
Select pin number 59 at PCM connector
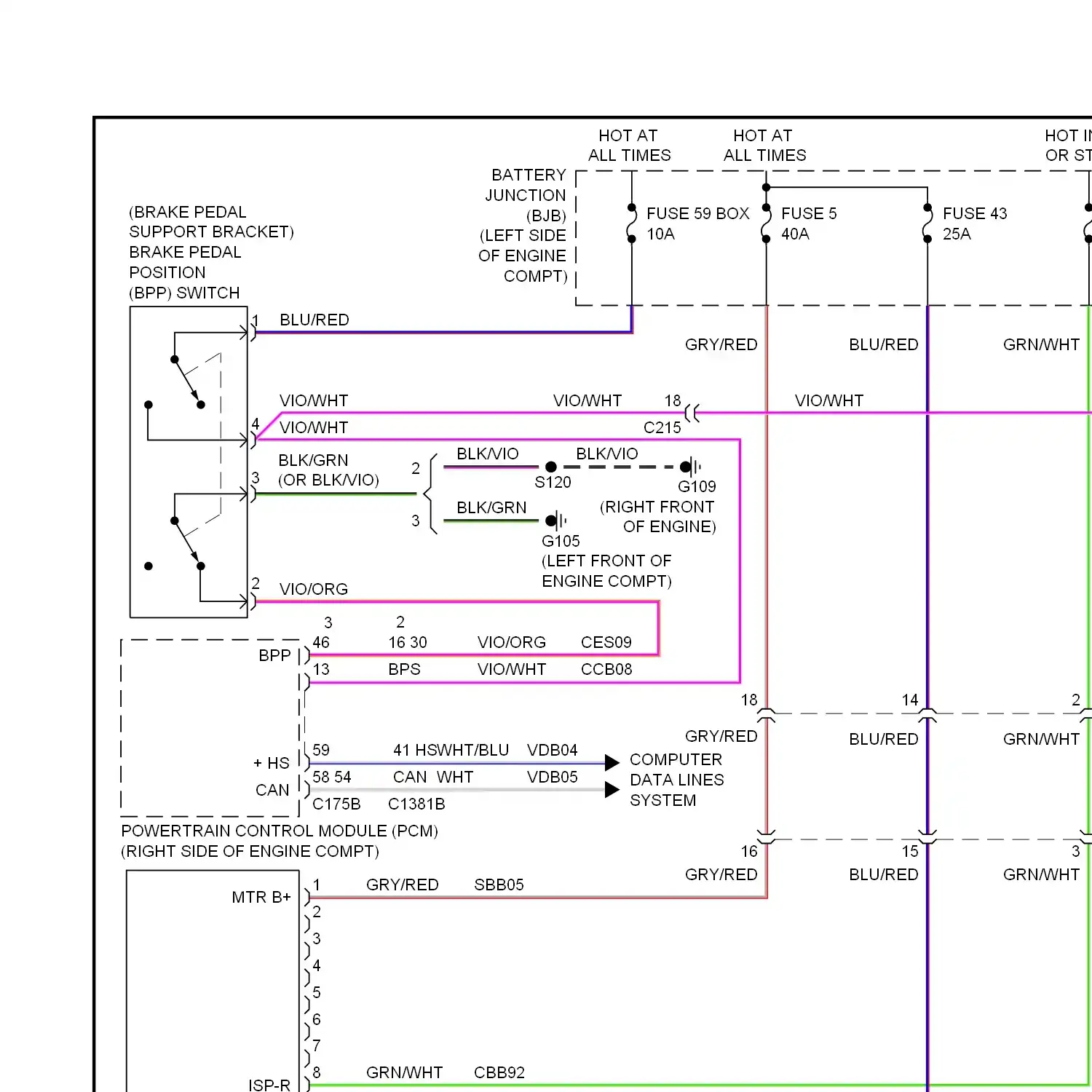click(x=321, y=750)
